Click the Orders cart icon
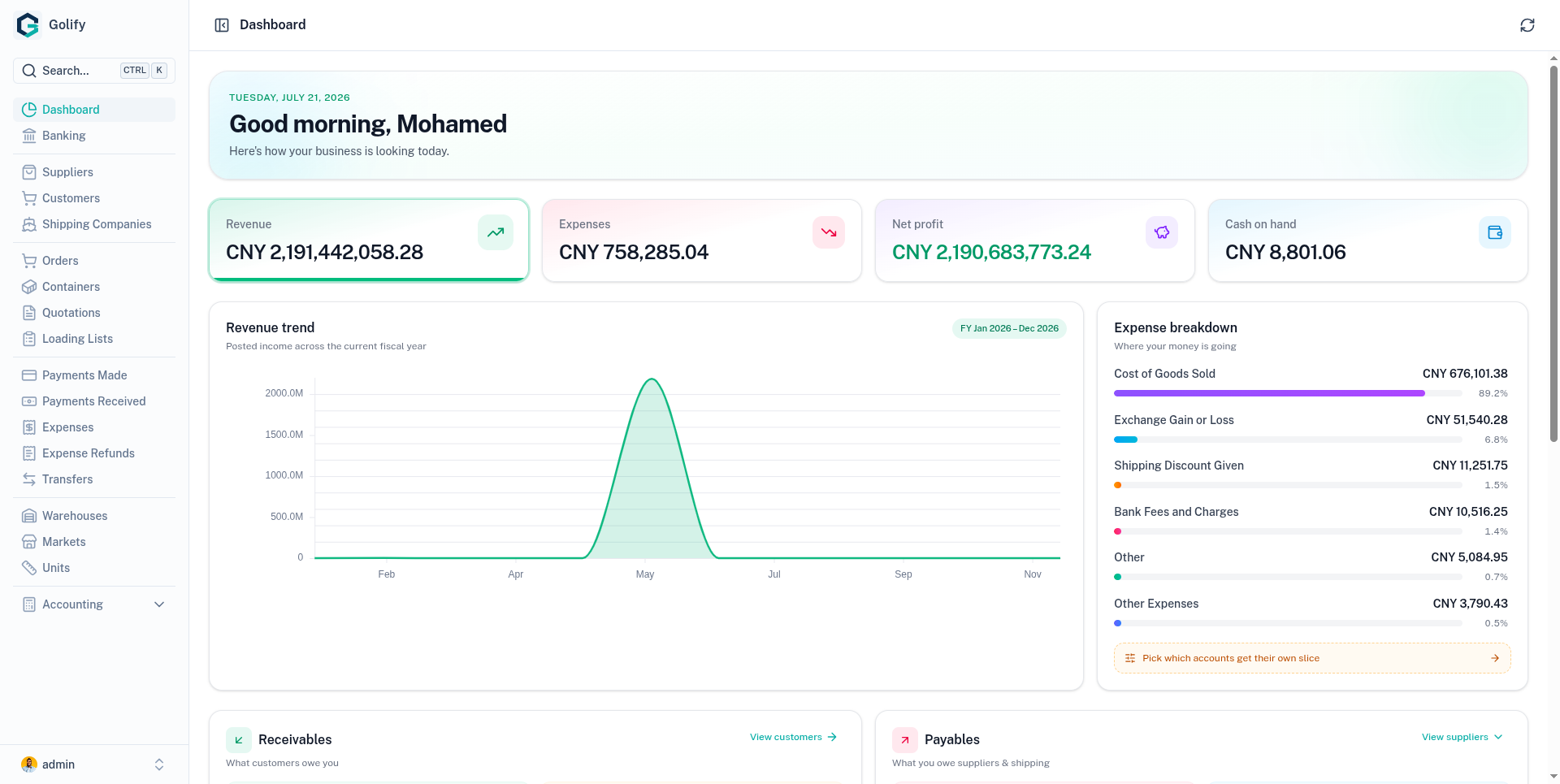 pos(29,261)
